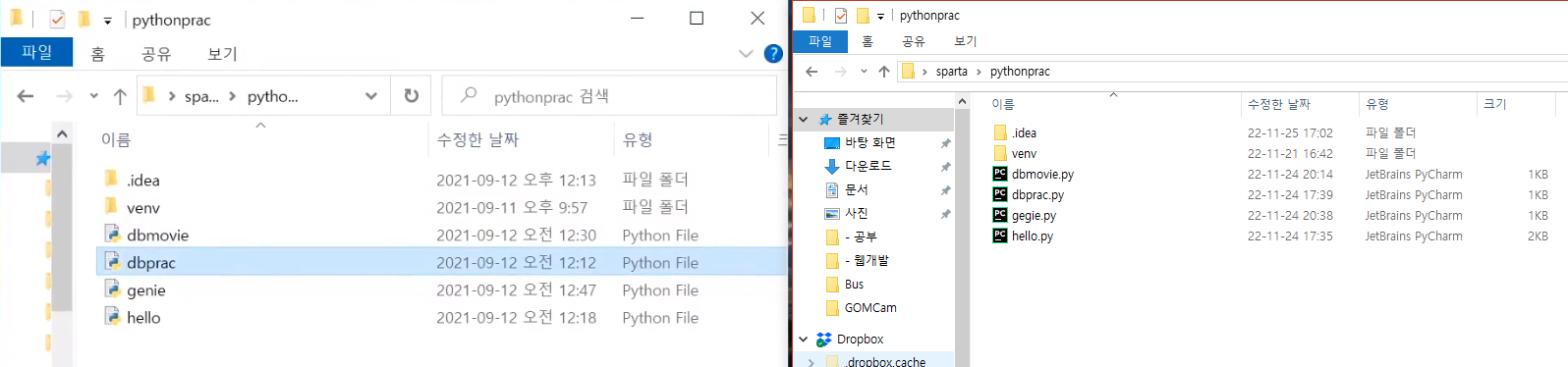Open recent locations dropdown in right window

864,71
